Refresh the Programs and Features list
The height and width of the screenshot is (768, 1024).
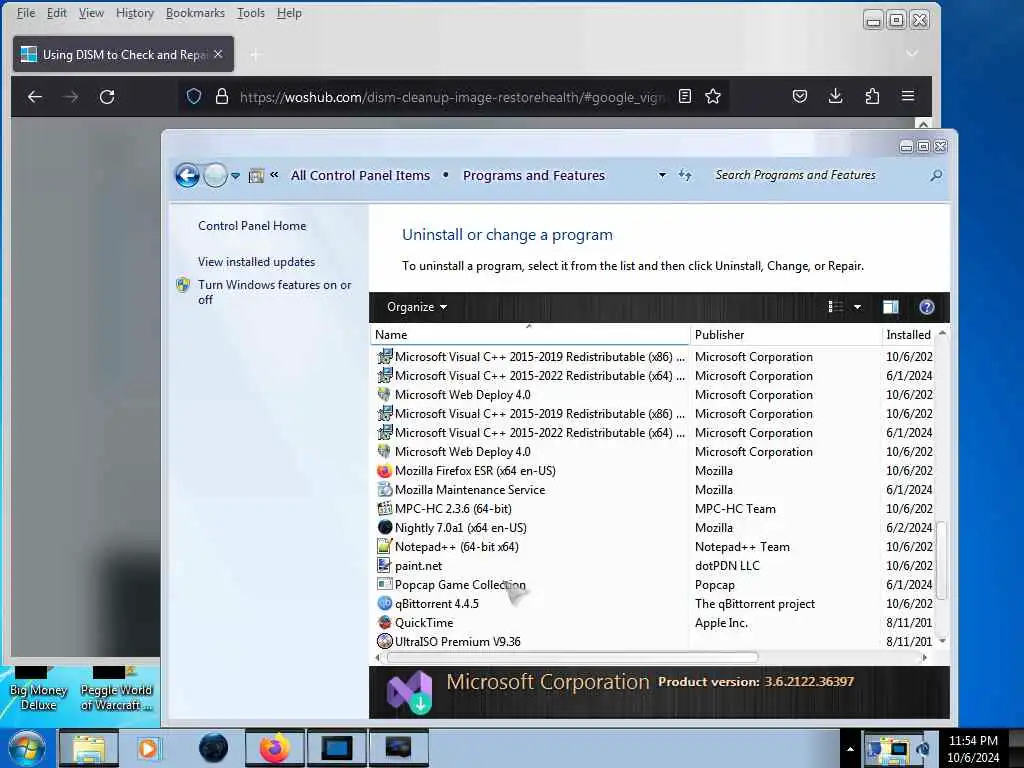click(684, 175)
